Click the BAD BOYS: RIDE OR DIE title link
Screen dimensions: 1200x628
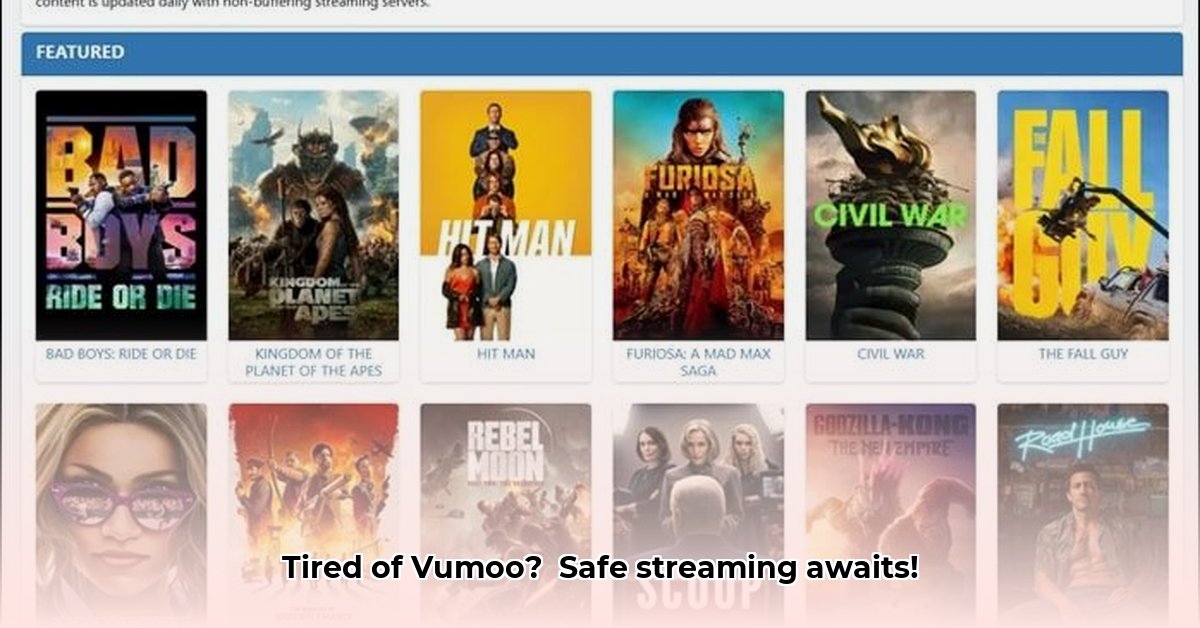121,354
